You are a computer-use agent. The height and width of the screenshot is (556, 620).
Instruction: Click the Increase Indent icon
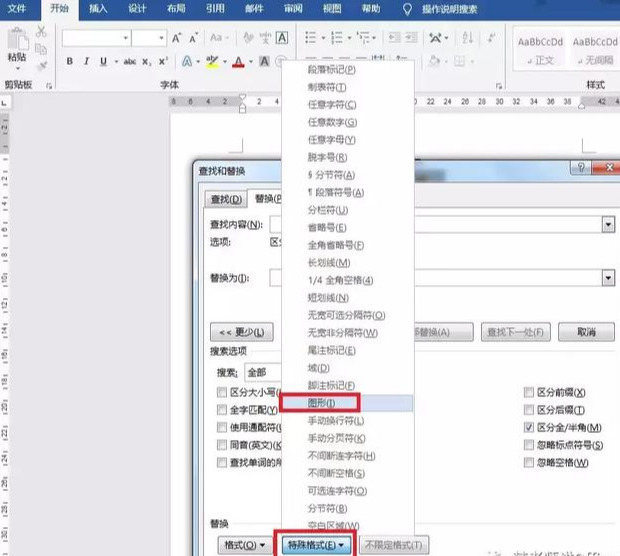411,38
